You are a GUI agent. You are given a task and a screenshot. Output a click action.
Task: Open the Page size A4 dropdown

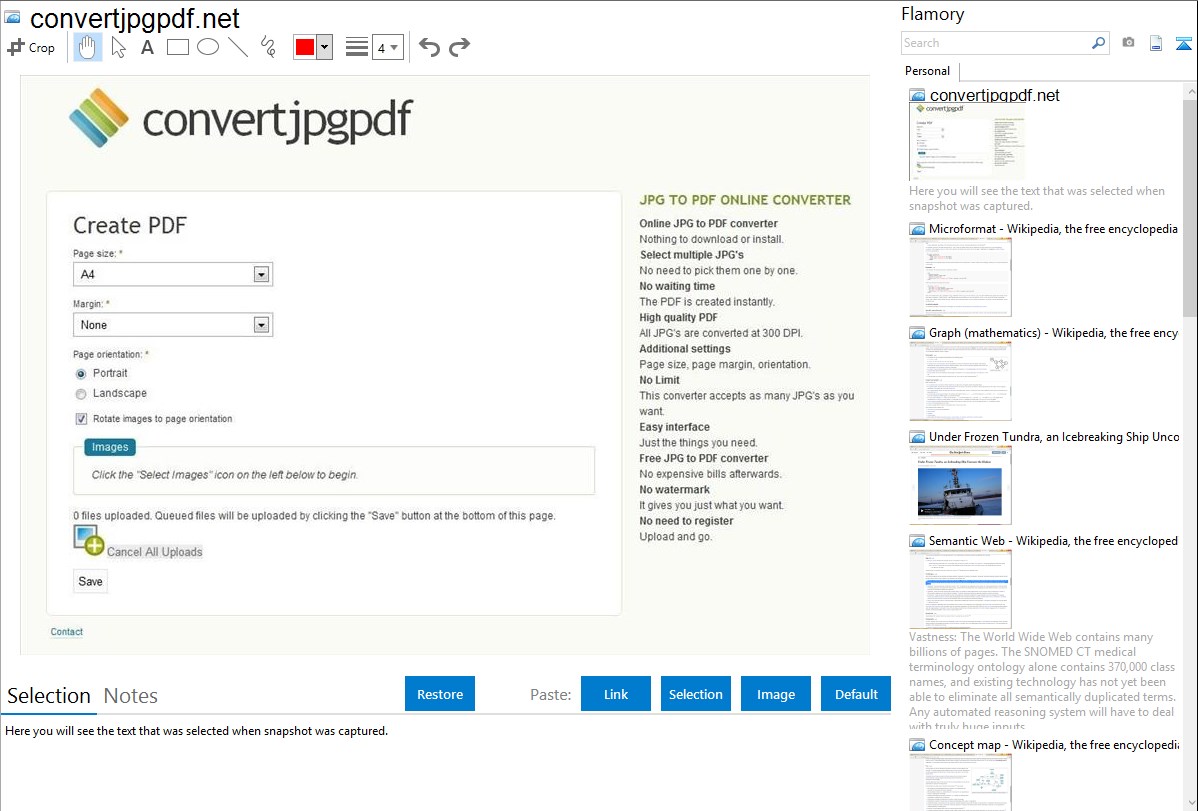click(x=173, y=274)
